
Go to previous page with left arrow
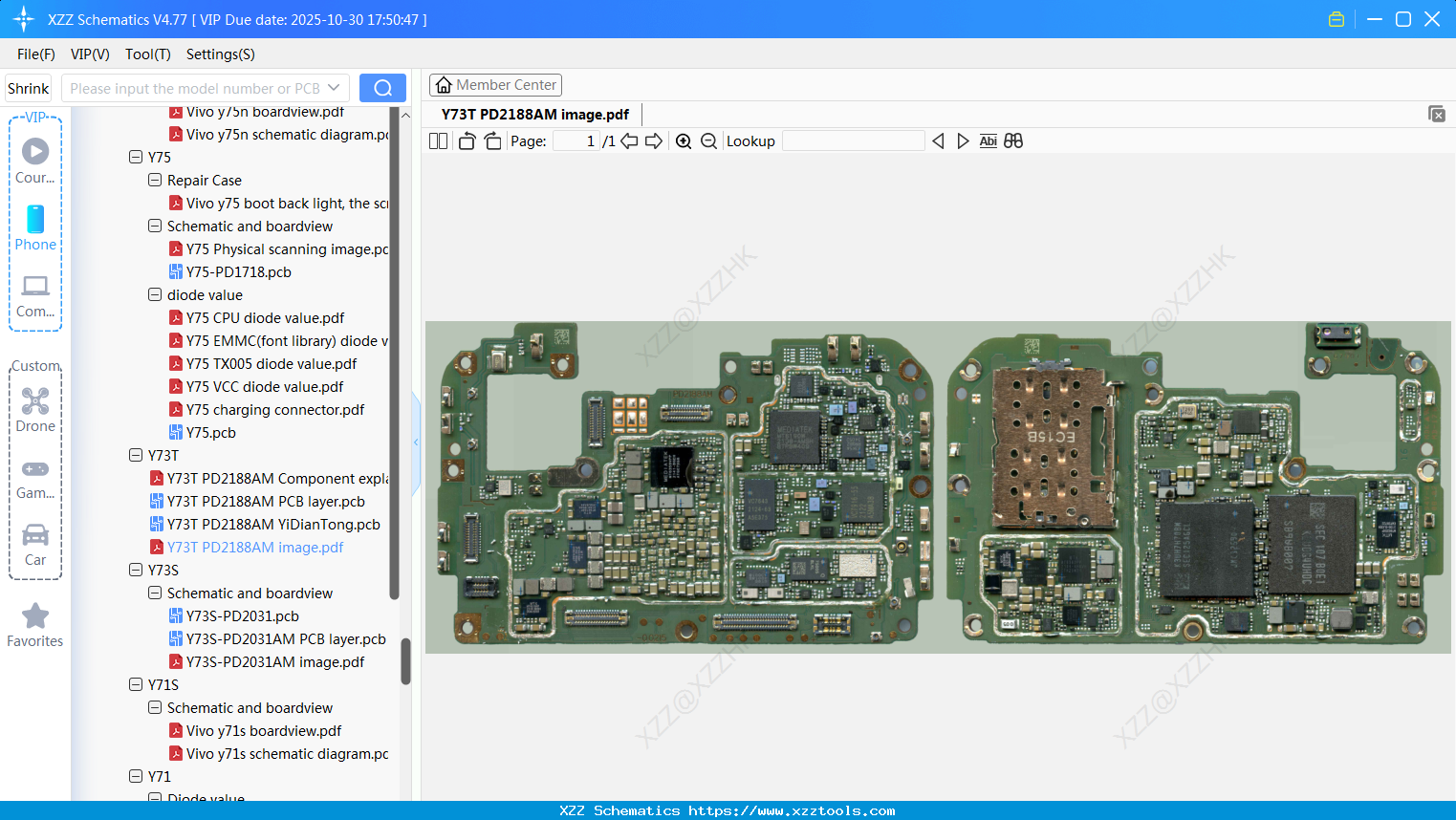[x=629, y=141]
